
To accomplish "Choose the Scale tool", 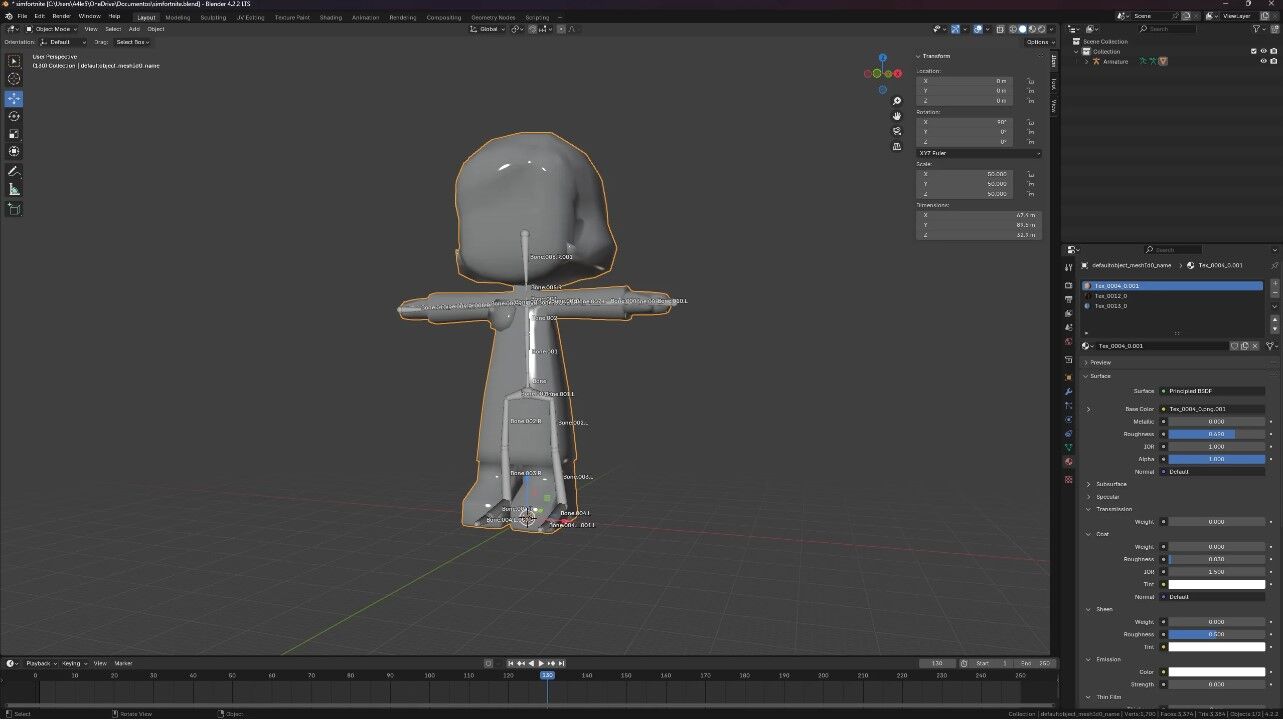I will coord(14,134).
